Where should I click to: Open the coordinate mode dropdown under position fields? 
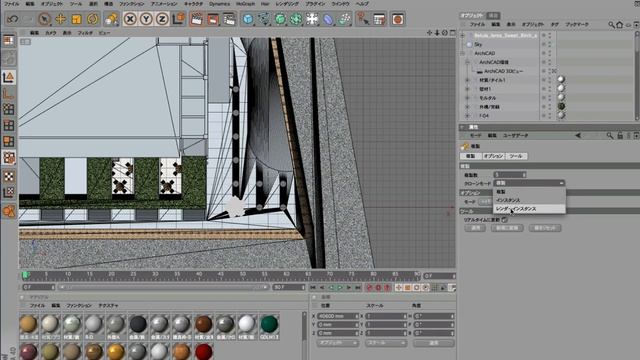point(338,343)
